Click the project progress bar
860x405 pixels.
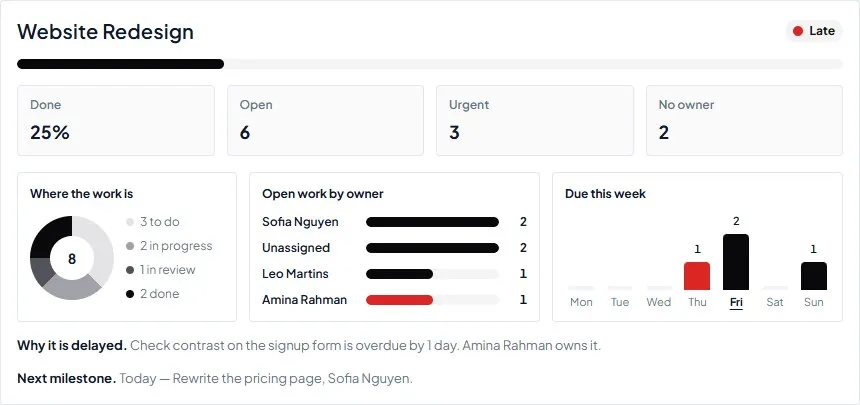point(430,64)
